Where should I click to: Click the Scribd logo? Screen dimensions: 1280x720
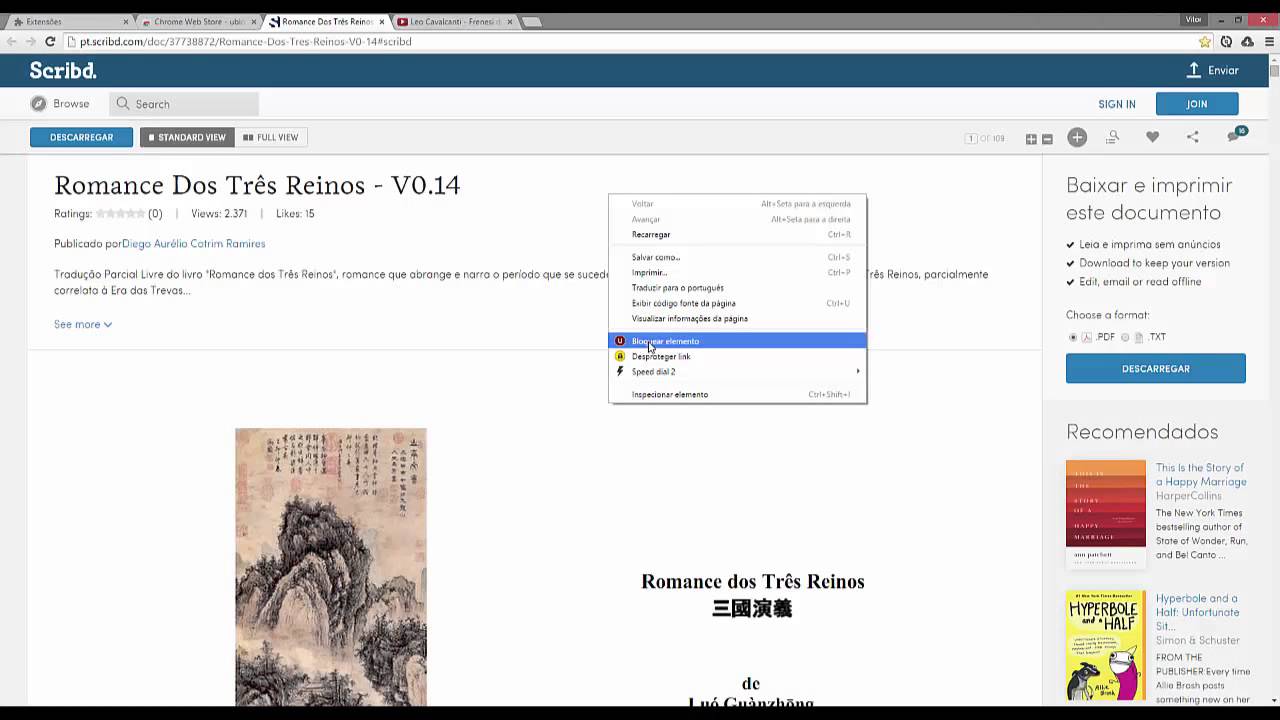pos(63,70)
